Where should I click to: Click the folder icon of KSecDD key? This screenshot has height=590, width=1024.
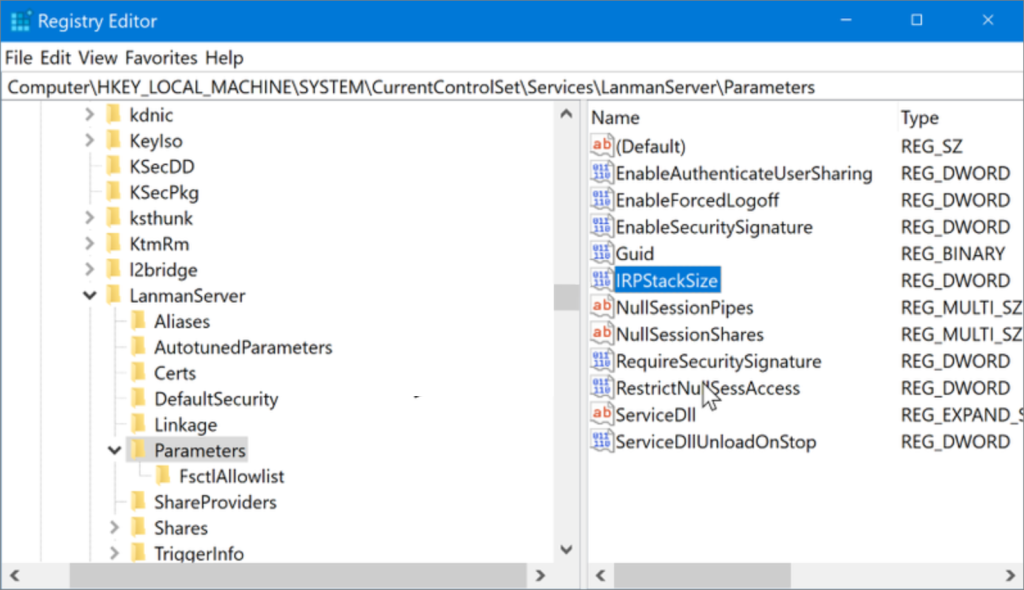[114, 166]
